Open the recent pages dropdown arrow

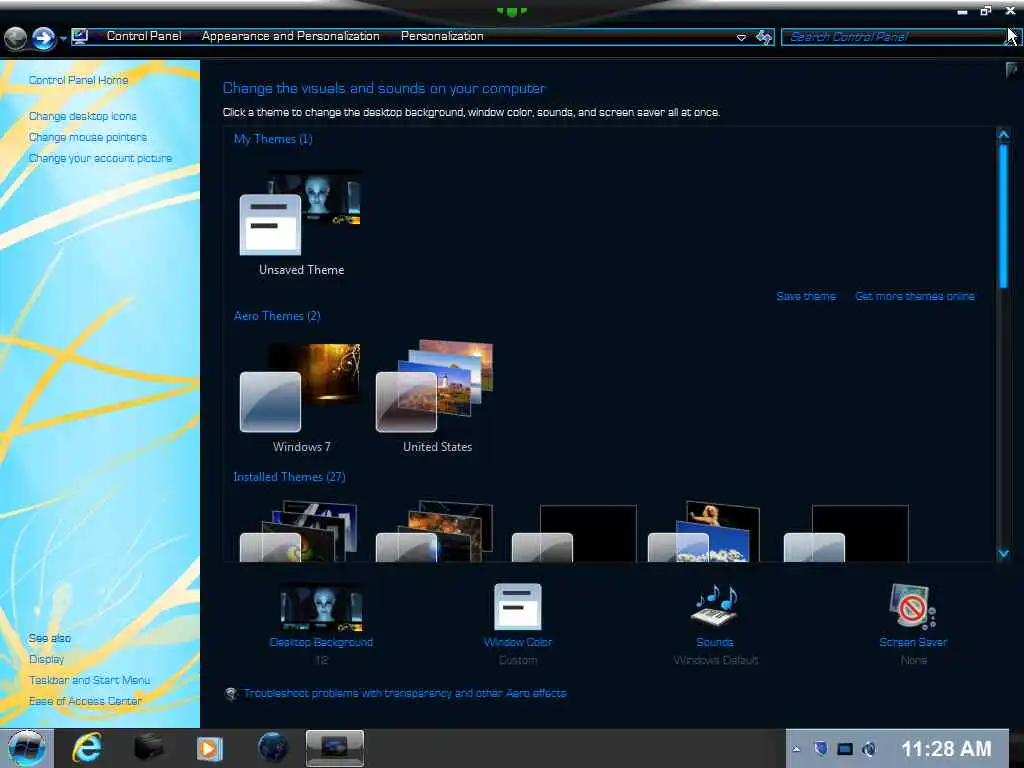(63, 39)
